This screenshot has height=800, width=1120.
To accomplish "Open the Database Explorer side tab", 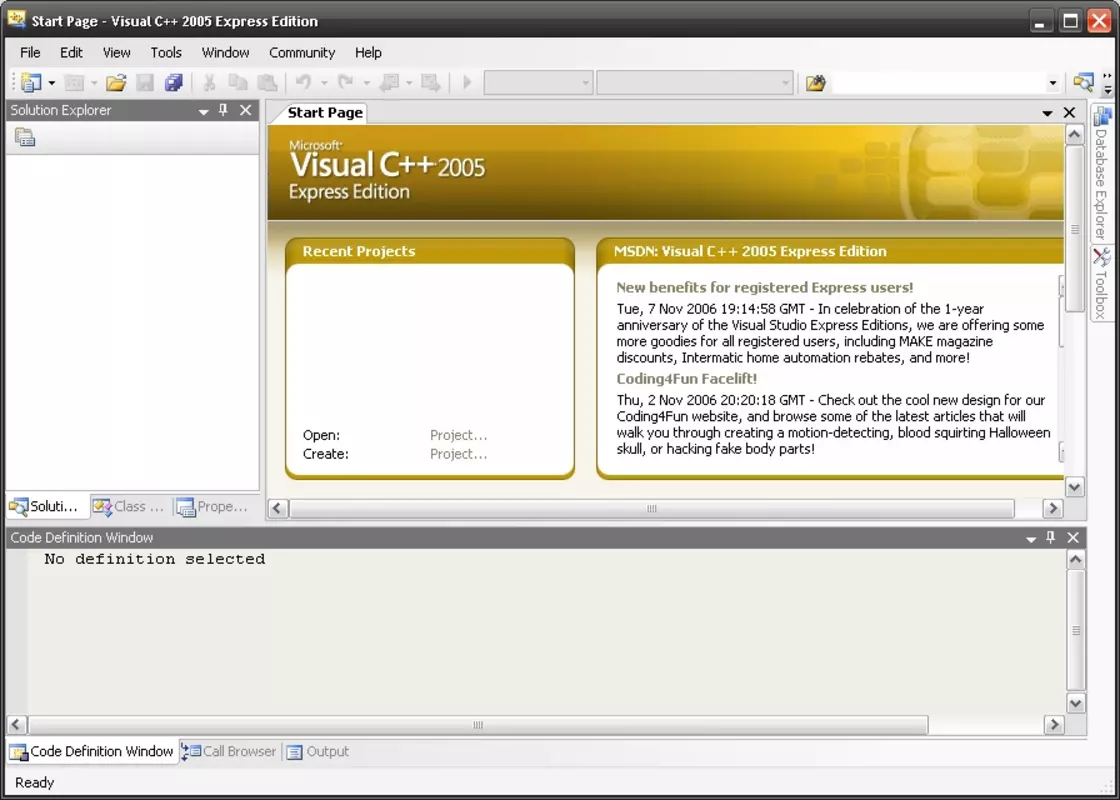I will pyautogui.click(x=1101, y=174).
